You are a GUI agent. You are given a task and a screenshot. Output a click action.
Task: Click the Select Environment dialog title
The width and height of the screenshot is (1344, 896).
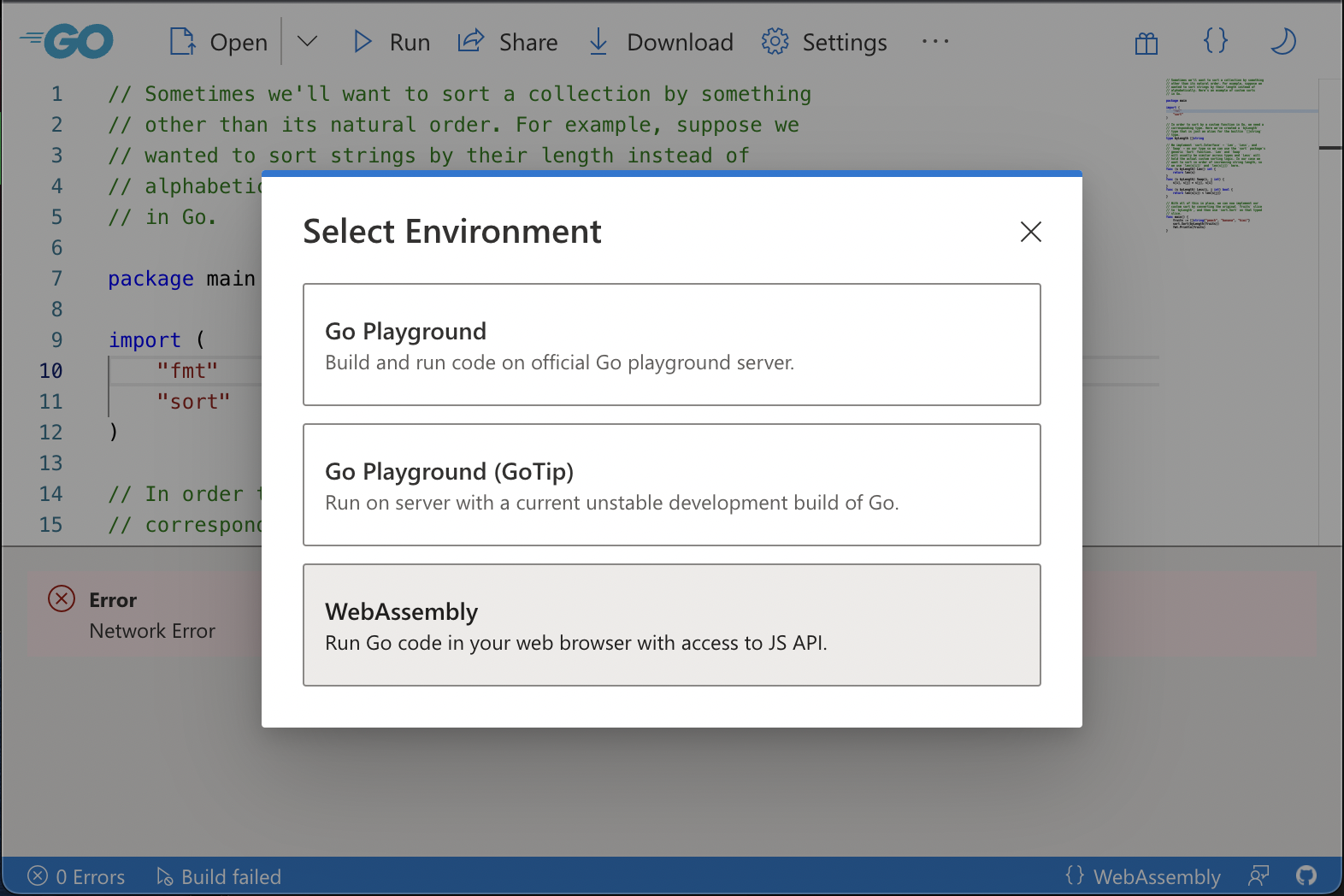tap(452, 232)
